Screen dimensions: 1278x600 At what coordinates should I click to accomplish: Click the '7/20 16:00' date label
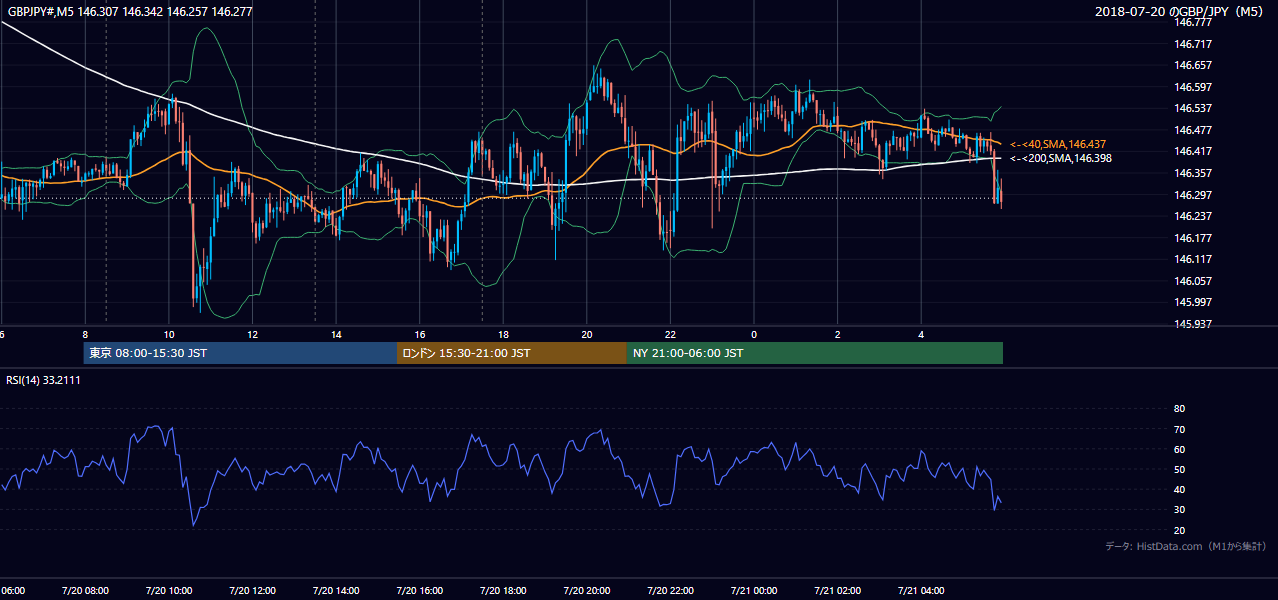tap(419, 591)
